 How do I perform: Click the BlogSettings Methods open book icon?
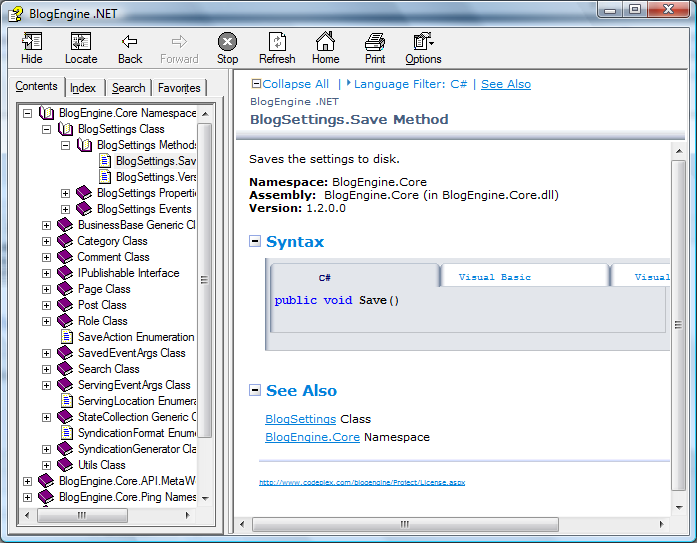click(84, 145)
